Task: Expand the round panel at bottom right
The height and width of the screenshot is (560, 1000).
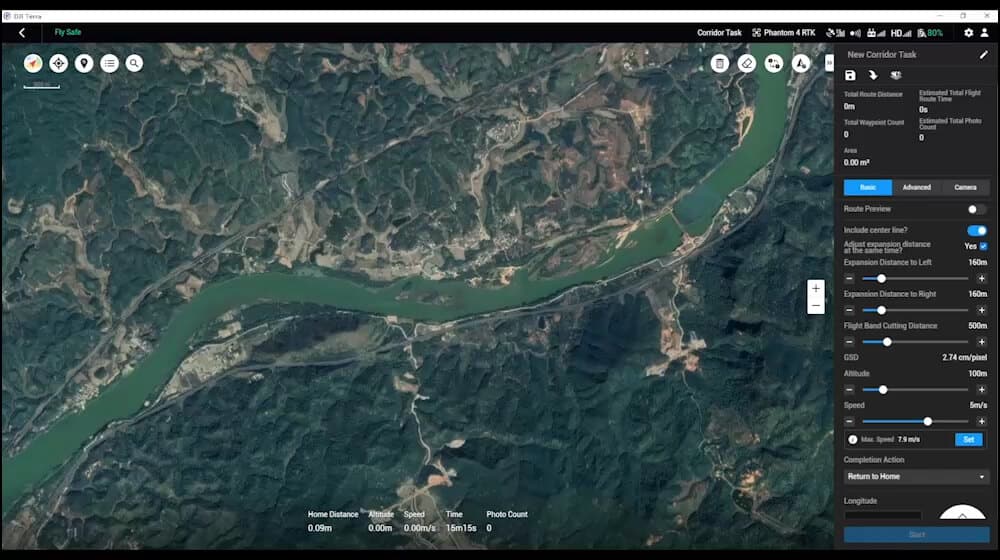Action: 962,517
